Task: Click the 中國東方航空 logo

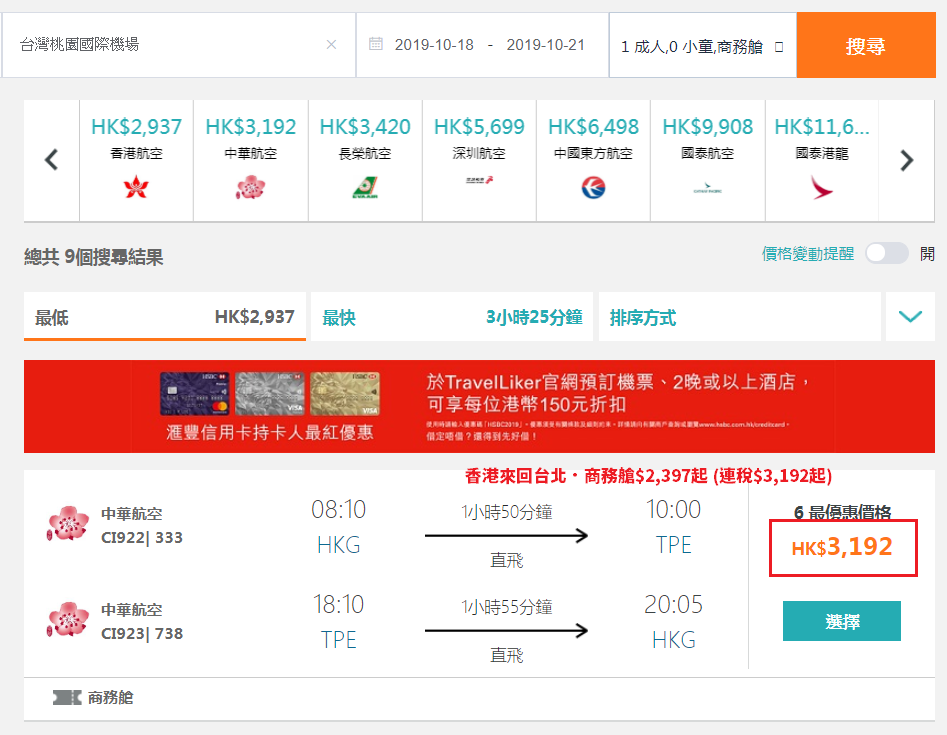Action: coord(593,187)
